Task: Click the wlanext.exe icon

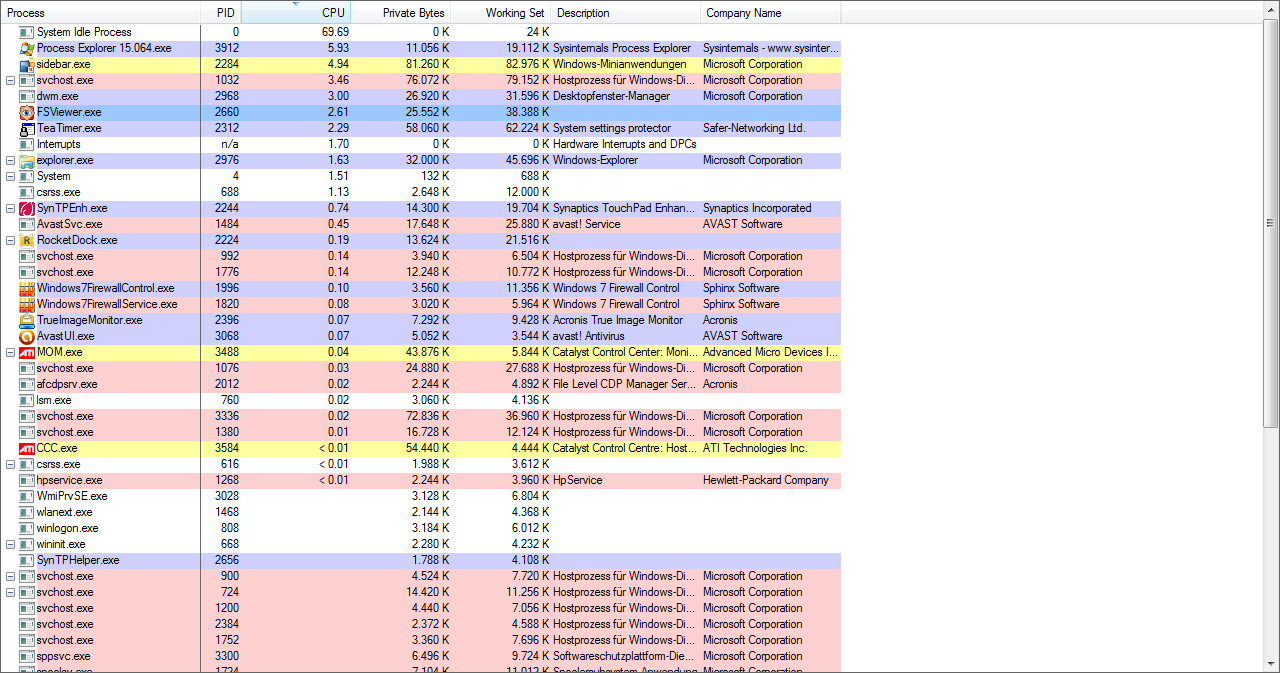Action: [x=27, y=512]
